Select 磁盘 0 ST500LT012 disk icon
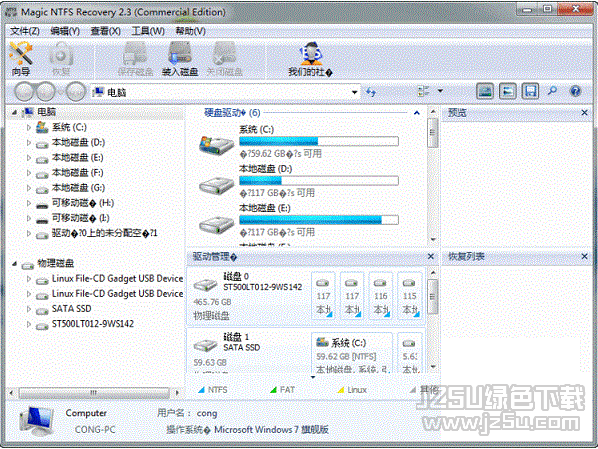598x449 pixels. (205, 285)
